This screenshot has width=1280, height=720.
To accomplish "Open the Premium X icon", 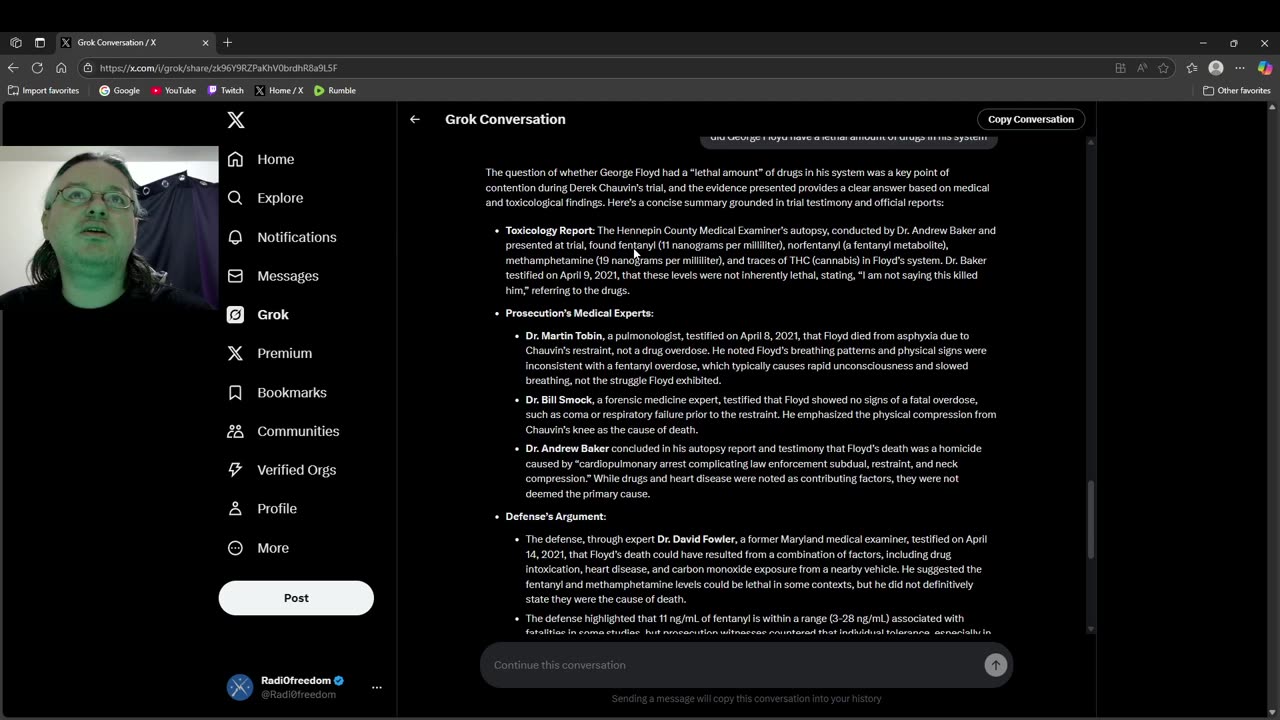I will (235, 353).
